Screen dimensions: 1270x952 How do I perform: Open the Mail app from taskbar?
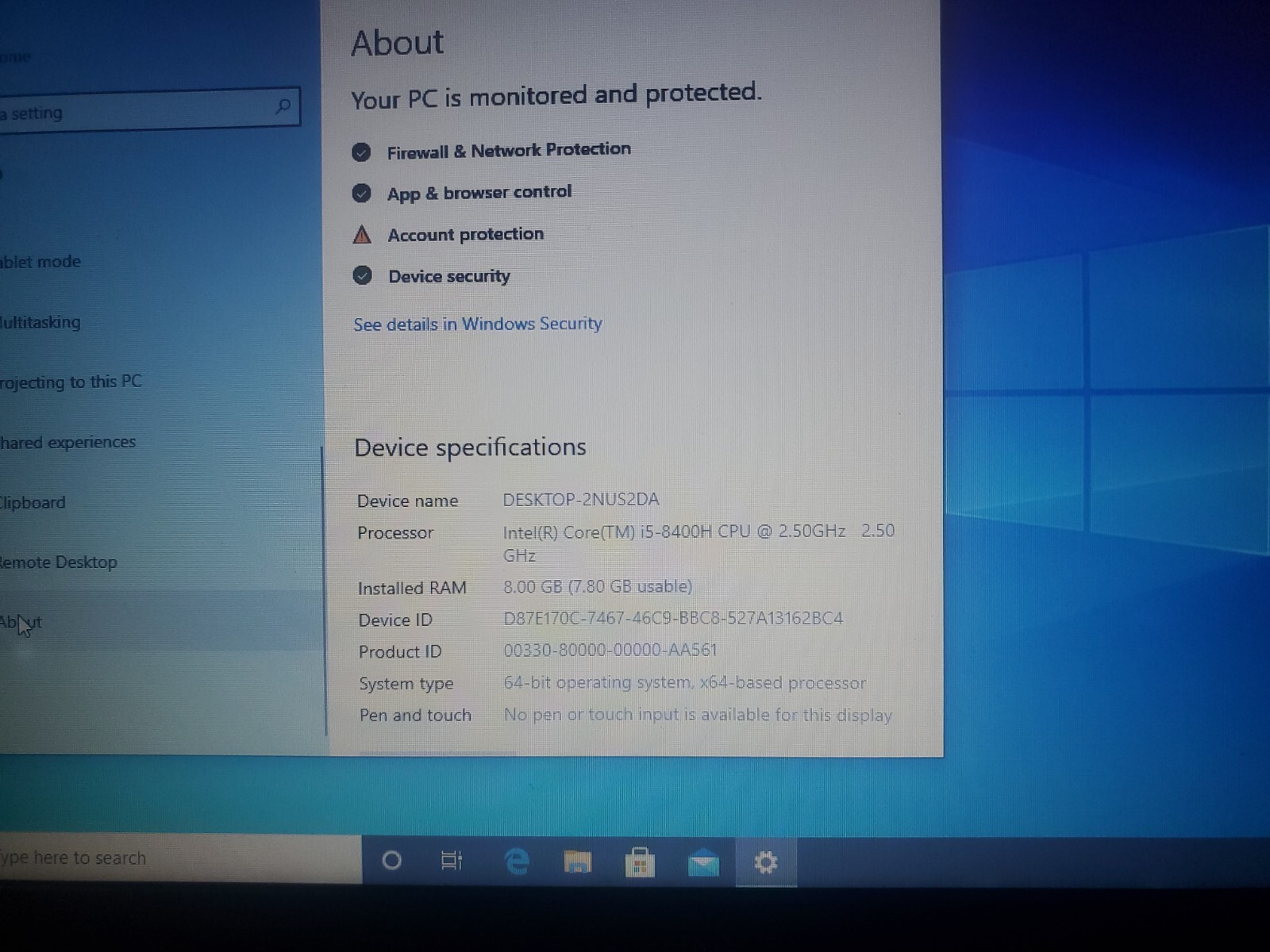703,862
